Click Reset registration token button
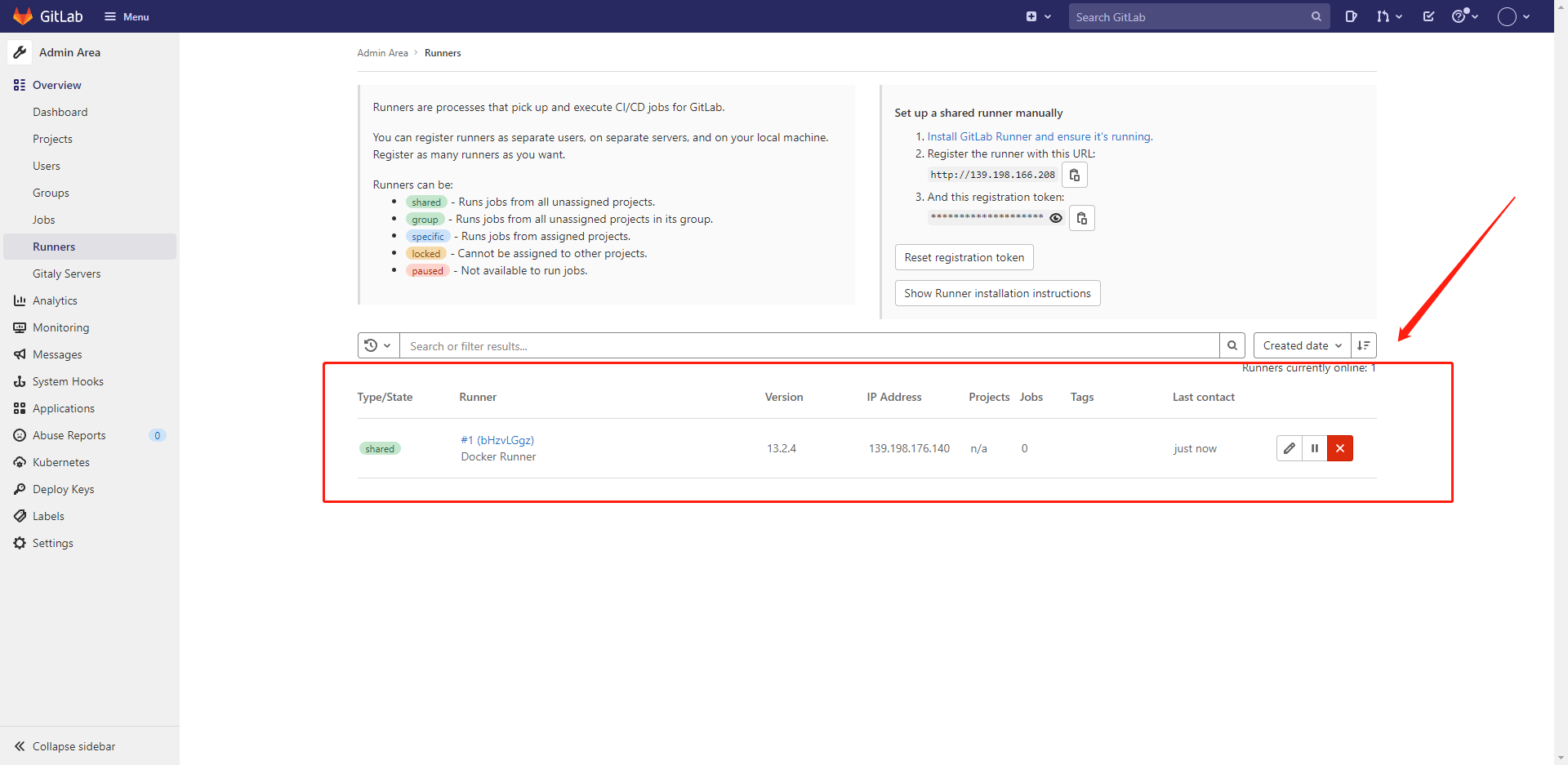Screen dimensions: 1568x765 [x=964, y=257]
